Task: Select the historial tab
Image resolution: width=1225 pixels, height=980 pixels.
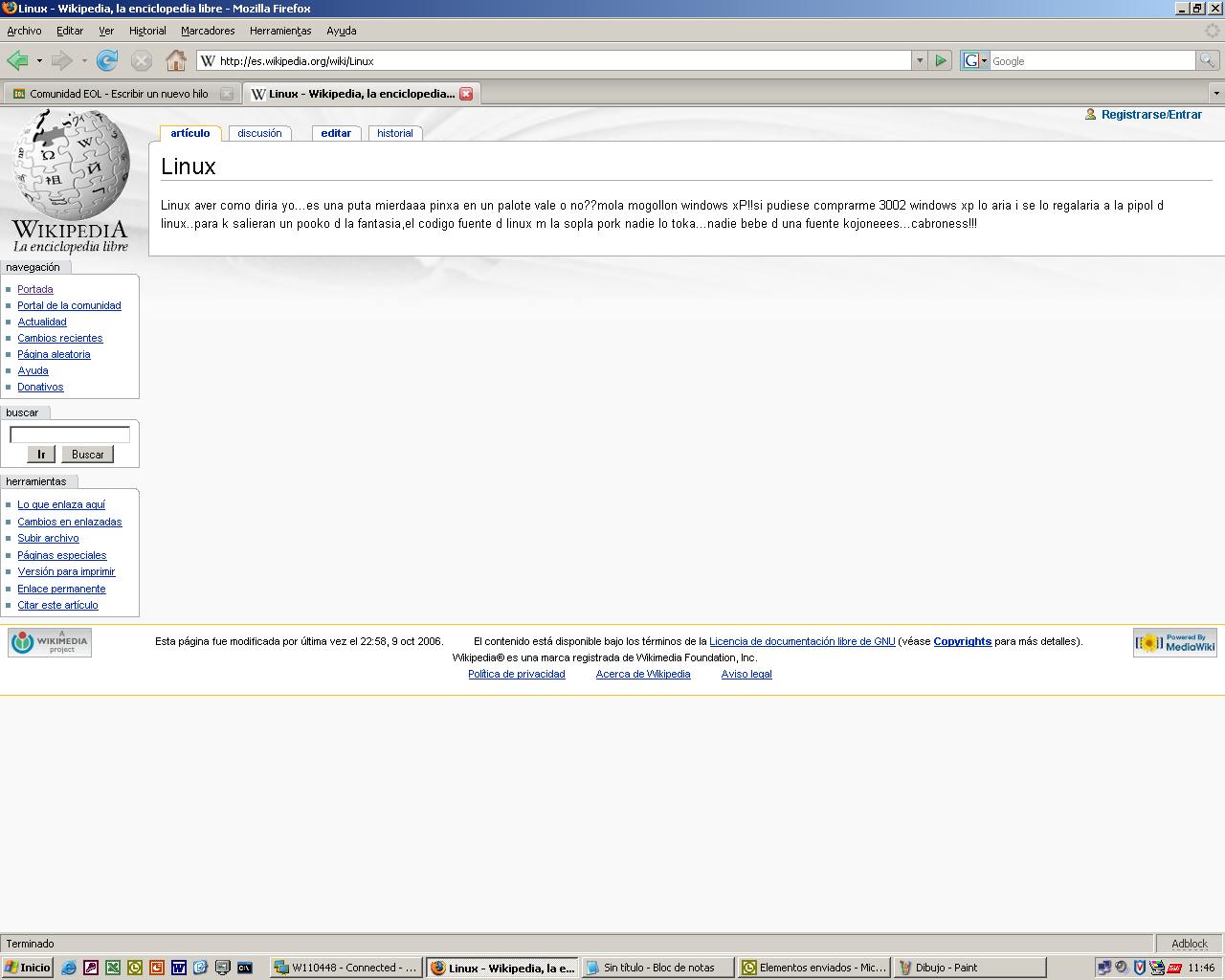Action: click(394, 133)
